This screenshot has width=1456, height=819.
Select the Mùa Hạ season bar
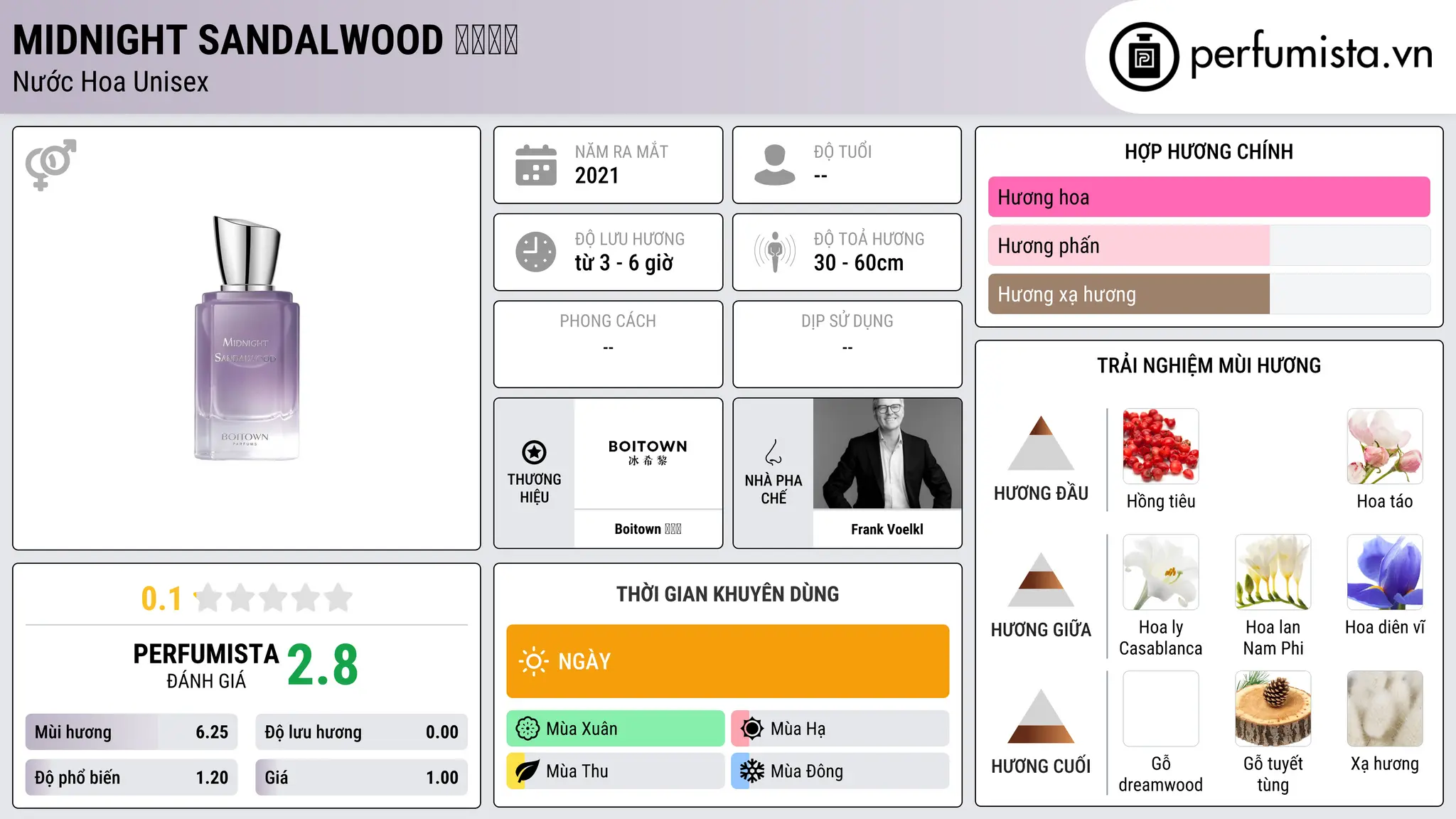tap(840, 729)
